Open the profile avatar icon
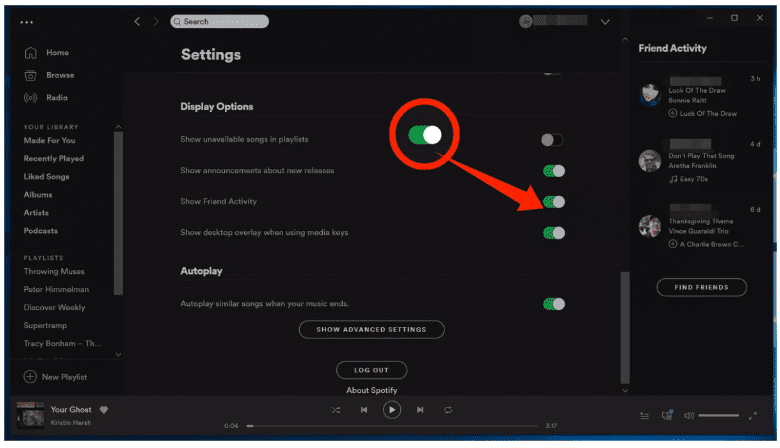The width and height of the screenshot is (780, 448). (x=525, y=21)
